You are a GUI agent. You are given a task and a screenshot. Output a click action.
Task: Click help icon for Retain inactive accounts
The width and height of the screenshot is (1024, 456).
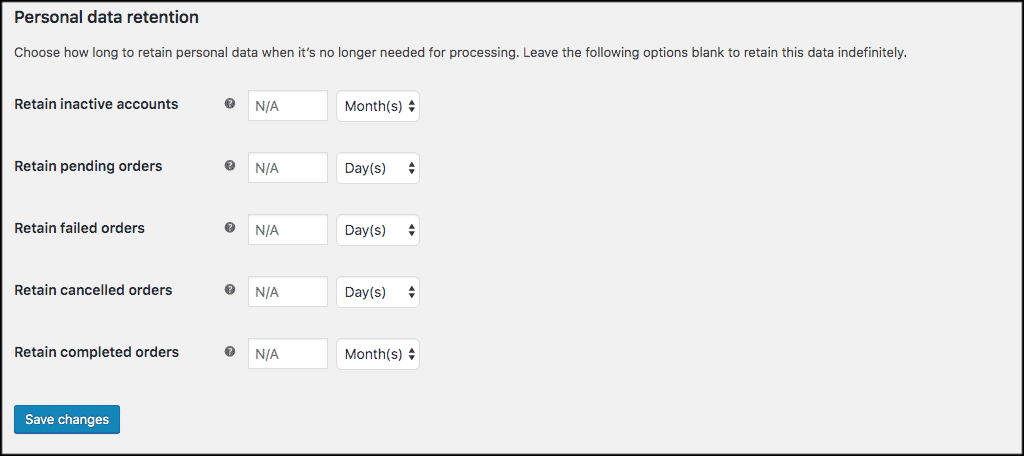(229, 103)
